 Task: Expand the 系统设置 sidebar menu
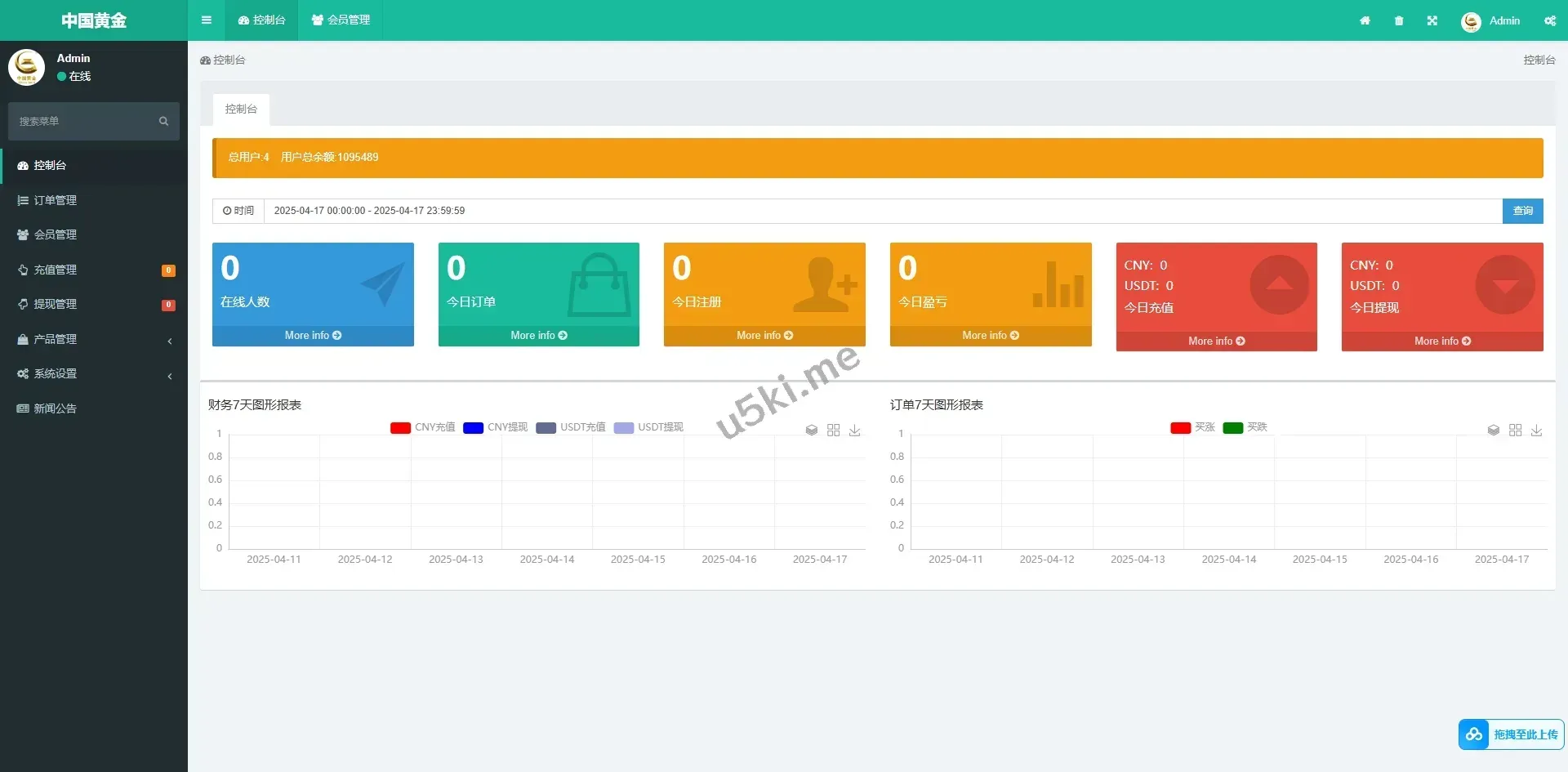(94, 373)
